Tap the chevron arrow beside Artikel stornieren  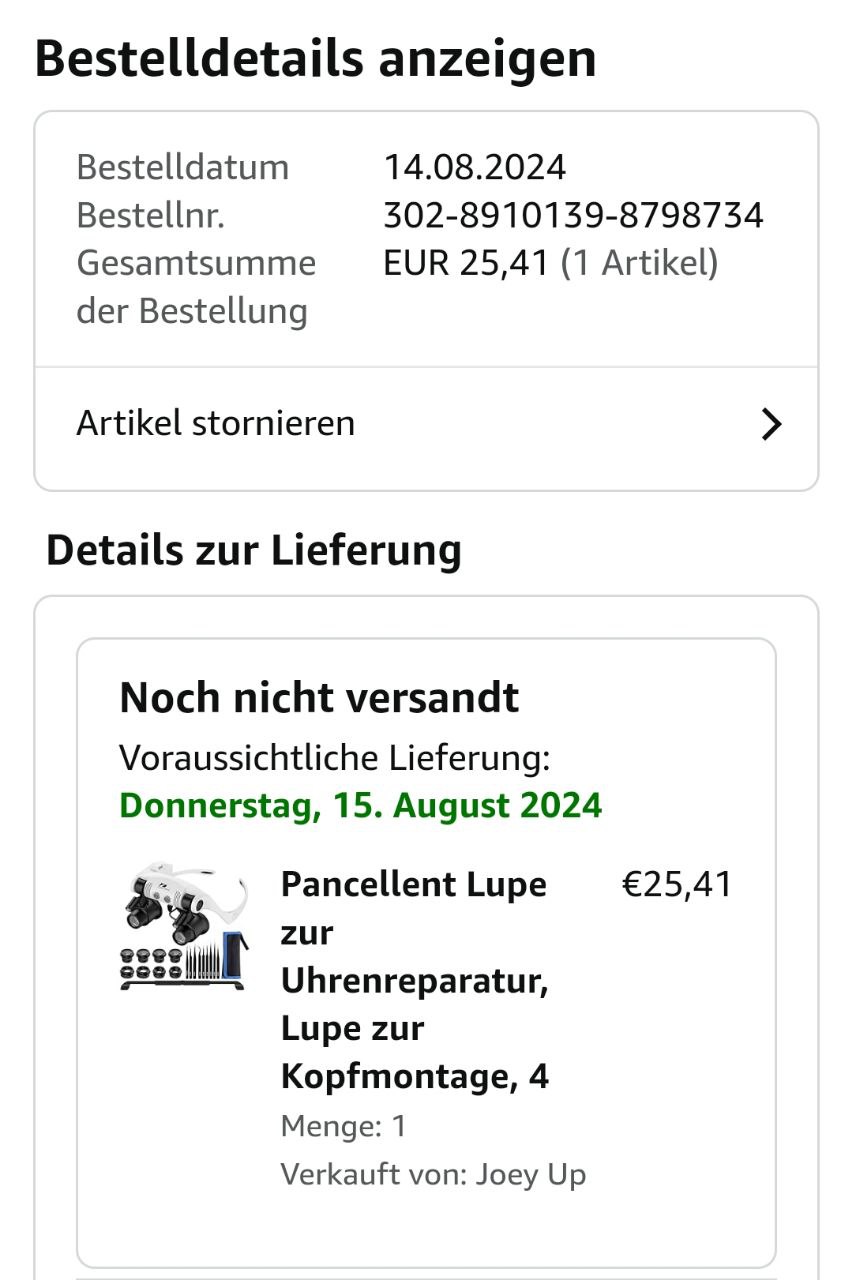[771, 425]
